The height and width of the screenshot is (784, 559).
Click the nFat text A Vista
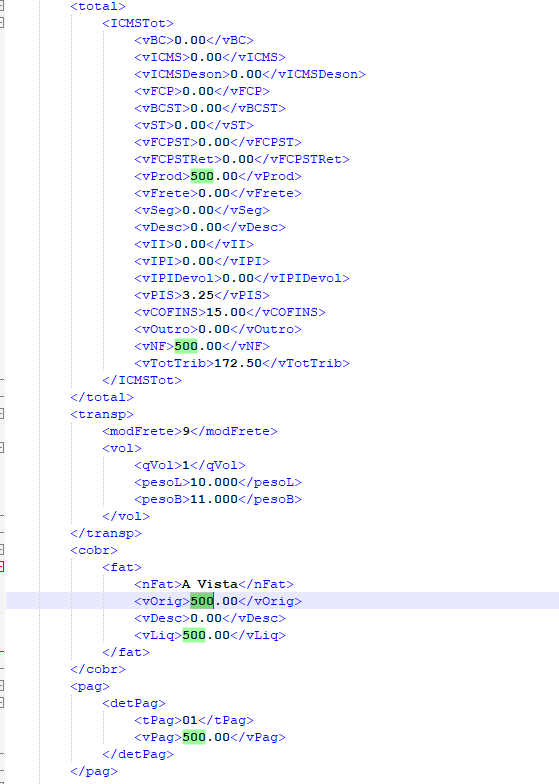pyautogui.click(x=210, y=584)
